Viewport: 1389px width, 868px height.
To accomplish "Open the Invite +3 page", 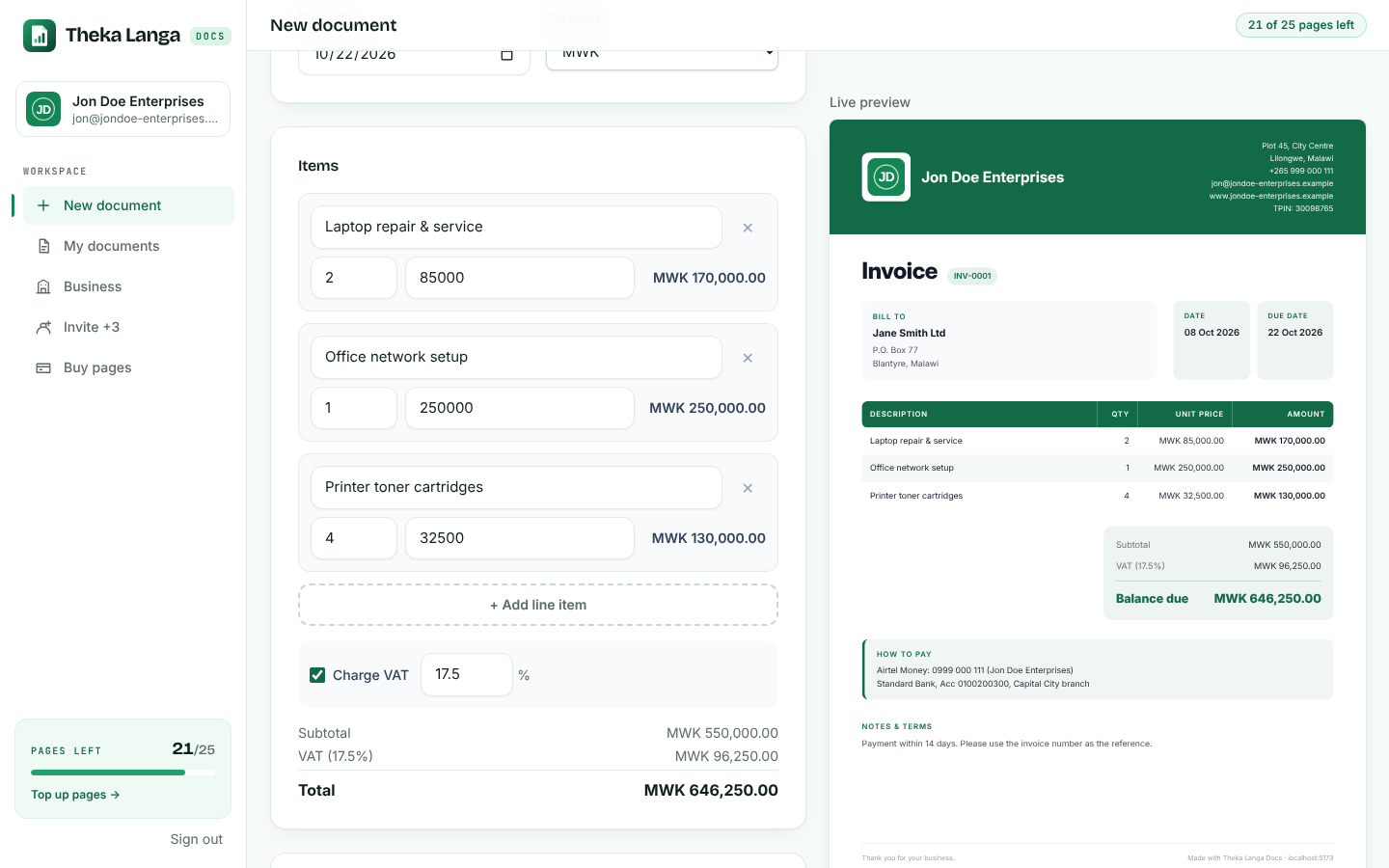I will coord(128,327).
